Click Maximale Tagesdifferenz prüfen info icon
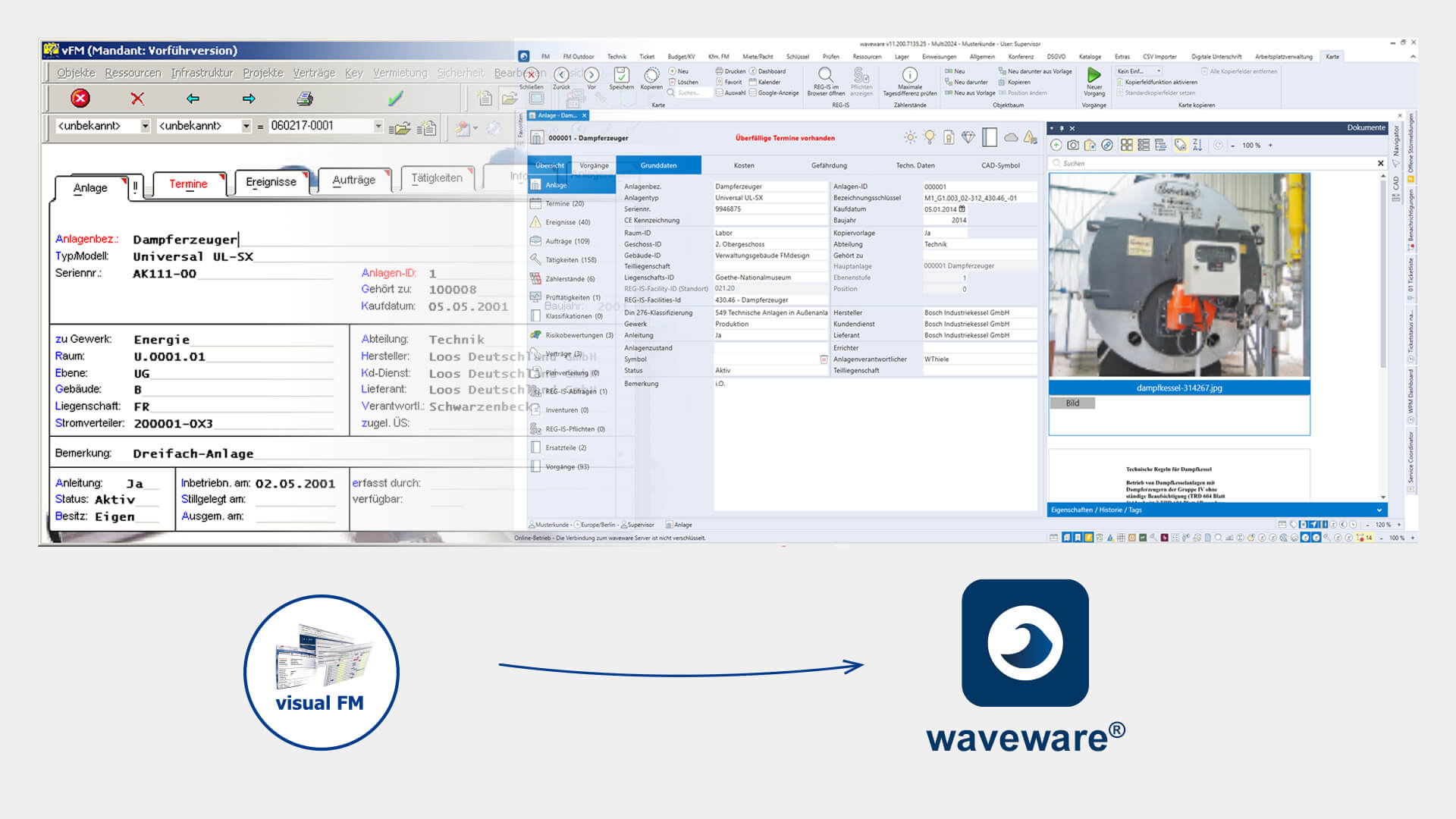 pos(909,75)
